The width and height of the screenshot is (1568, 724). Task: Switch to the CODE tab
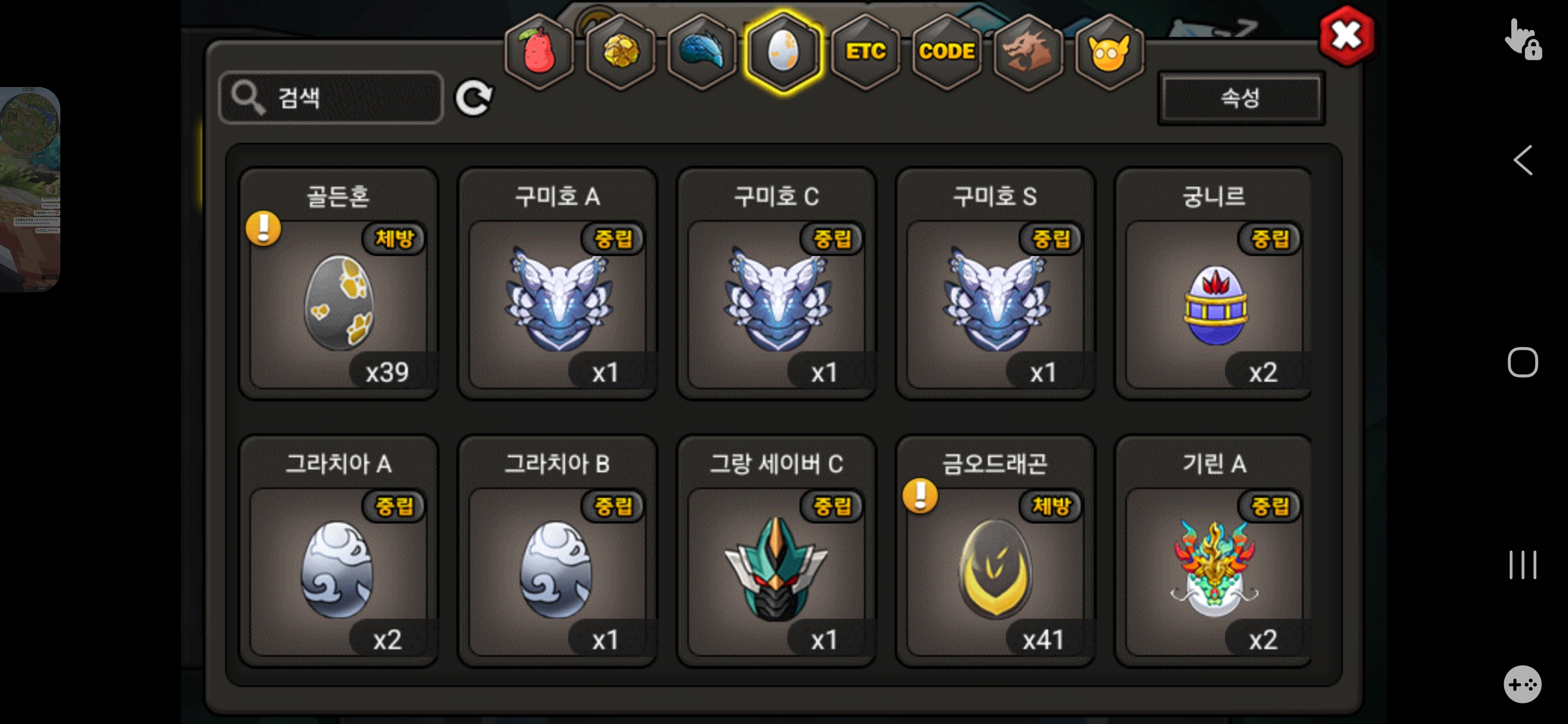[946, 52]
